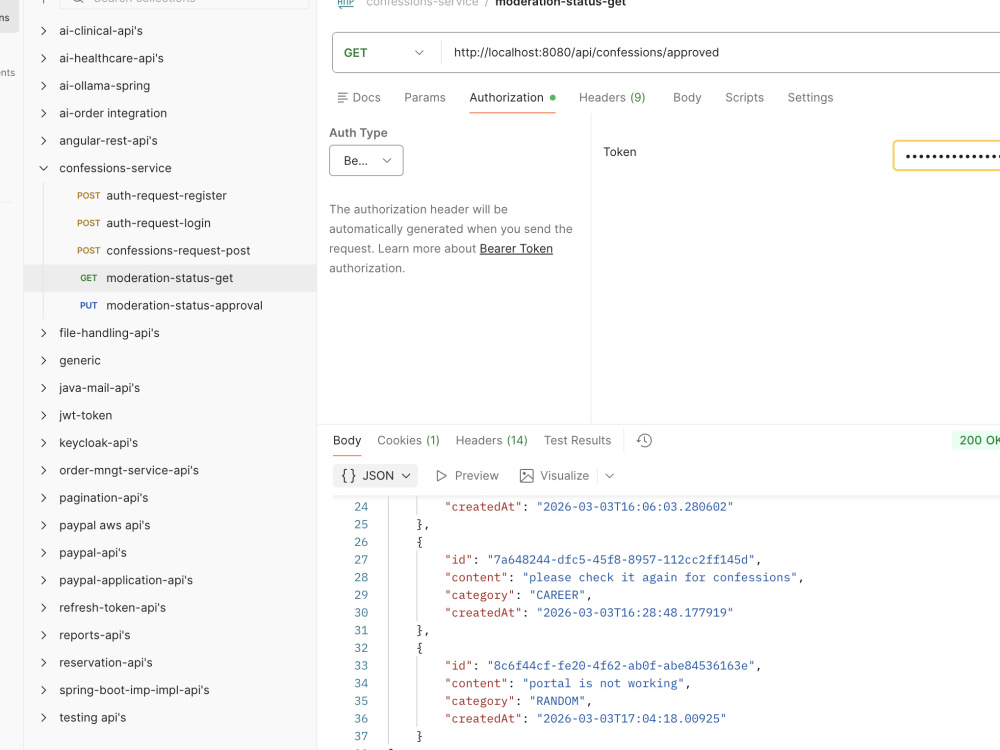Expand ai-clinical-api's collection
Viewport: 1000px width, 750px height.
point(43,31)
